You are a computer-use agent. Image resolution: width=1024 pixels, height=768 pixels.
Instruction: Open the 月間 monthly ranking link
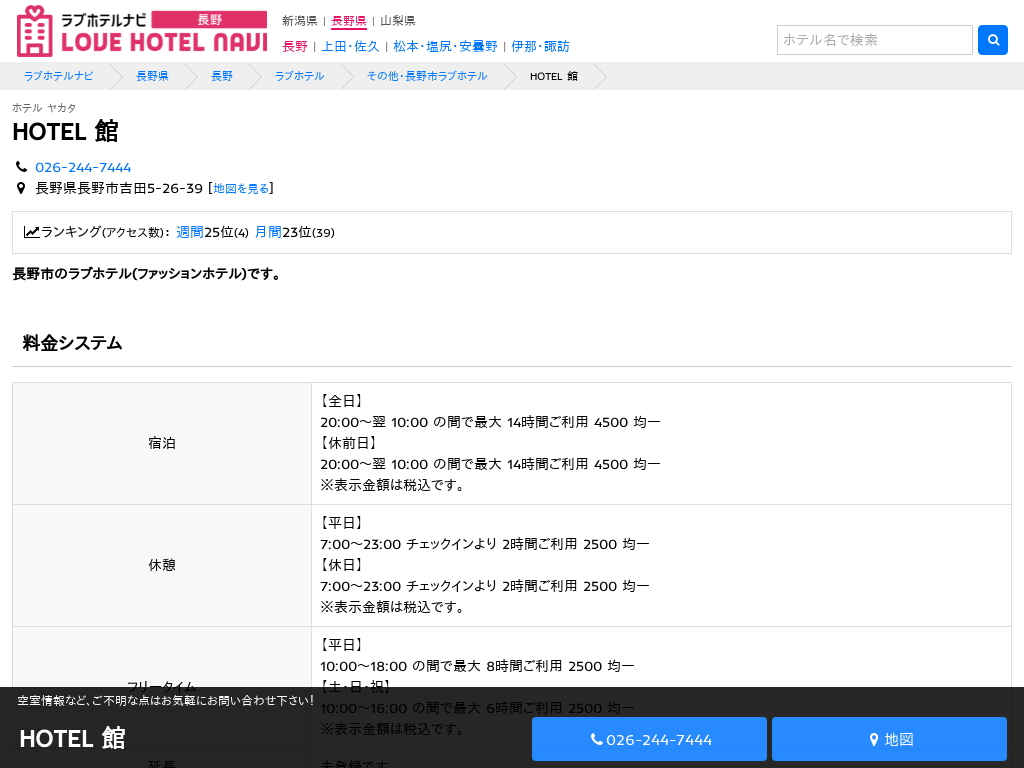(x=268, y=232)
